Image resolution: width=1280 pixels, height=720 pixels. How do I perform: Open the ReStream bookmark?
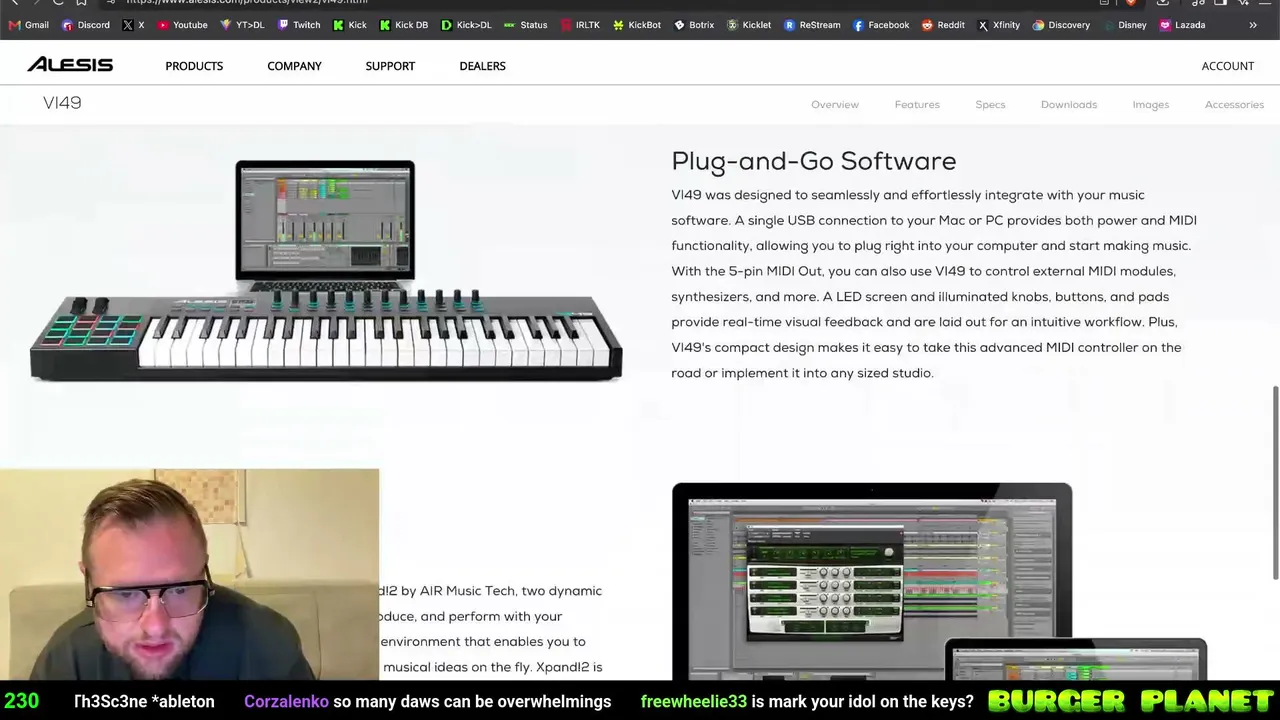[812, 25]
